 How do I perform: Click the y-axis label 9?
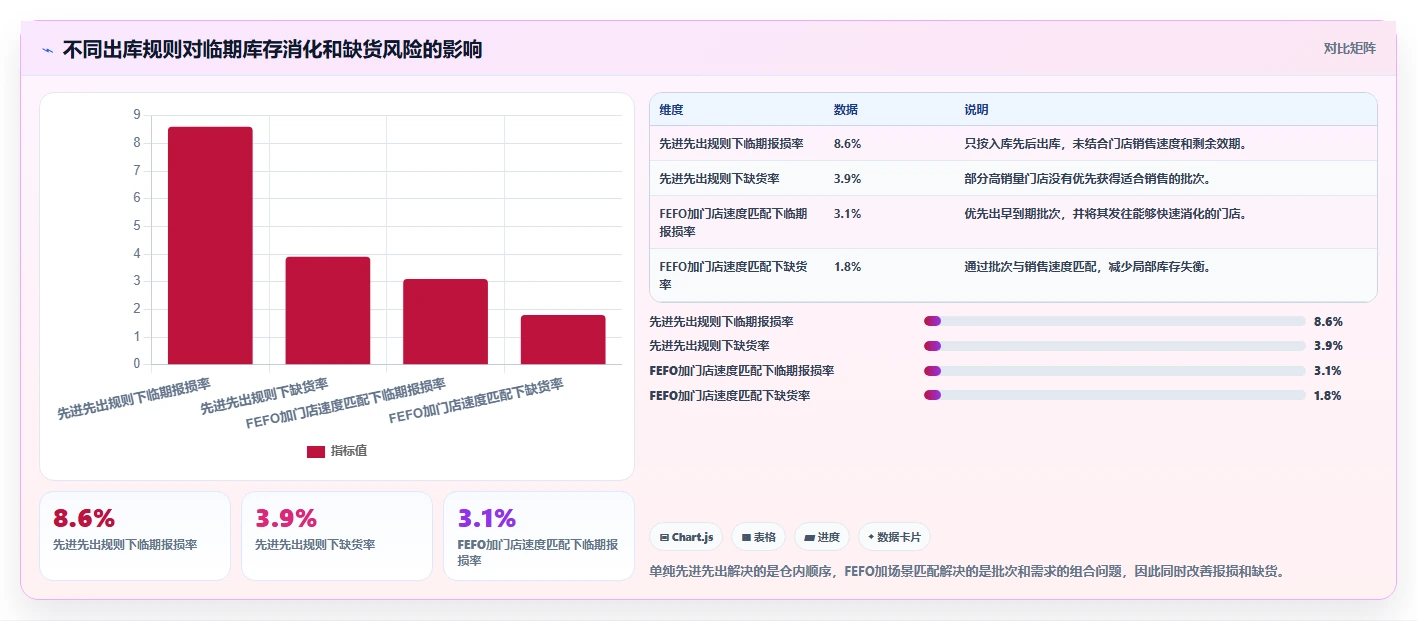pos(137,115)
